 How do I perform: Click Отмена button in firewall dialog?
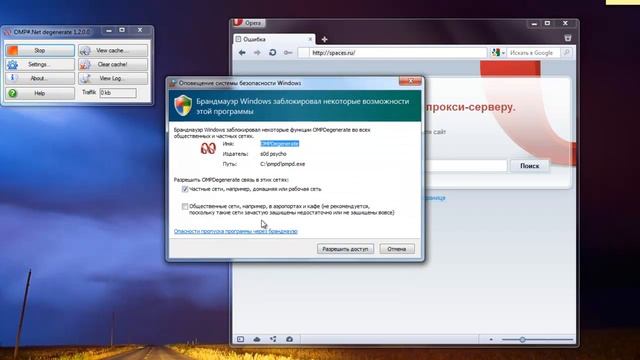click(397, 249)
